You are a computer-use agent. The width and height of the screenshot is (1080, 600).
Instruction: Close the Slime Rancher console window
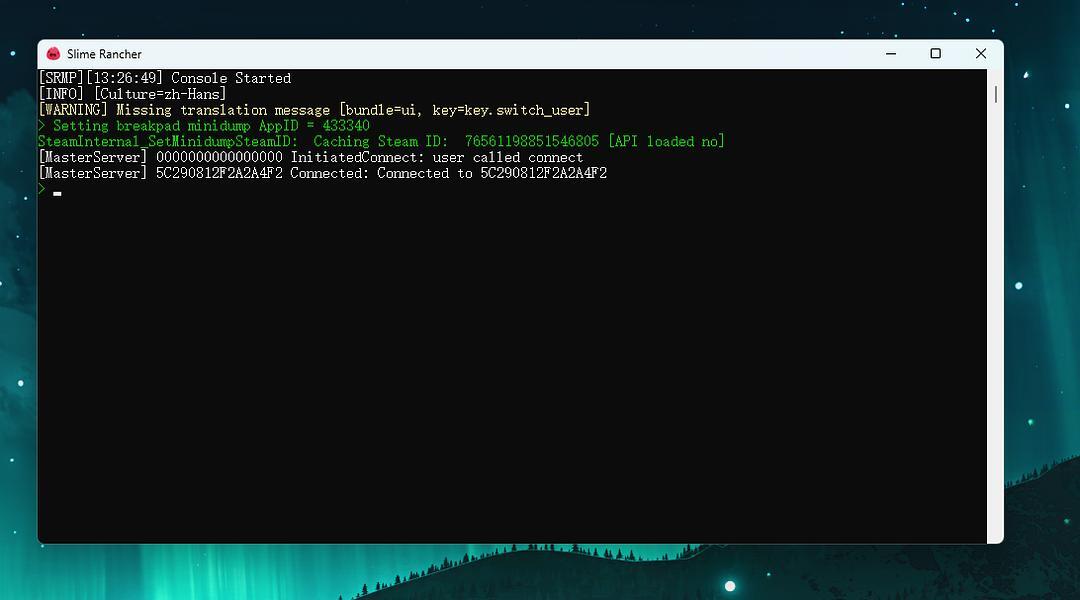pyautogui.click(x=981, y=54)
